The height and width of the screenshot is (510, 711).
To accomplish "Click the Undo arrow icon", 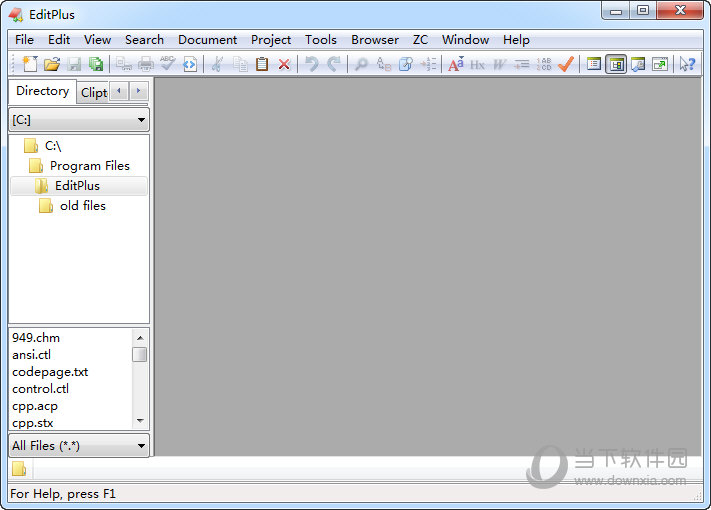I will click(312, 64).
